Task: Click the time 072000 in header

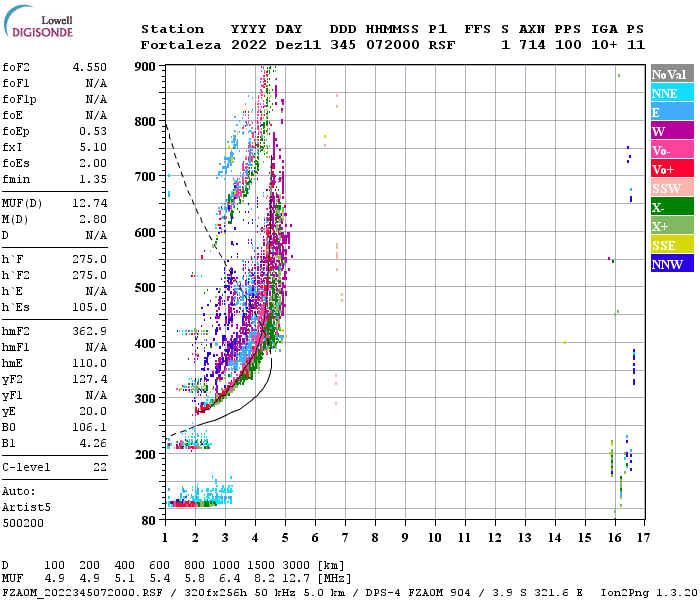Action: tap(393, 45)
